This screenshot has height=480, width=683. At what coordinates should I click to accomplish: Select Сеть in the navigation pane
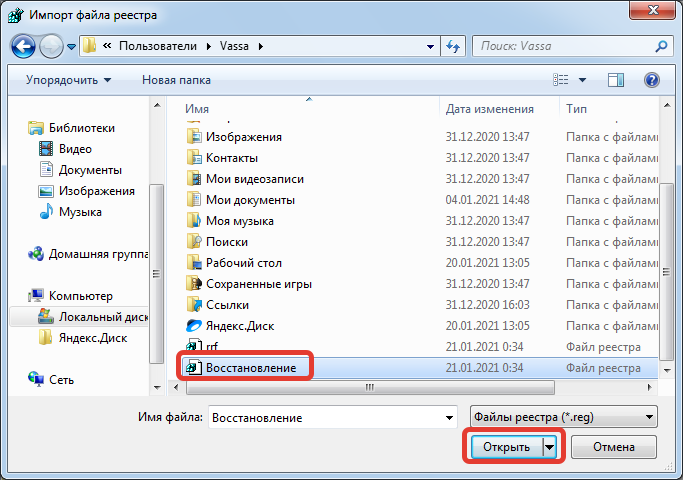pyautogui.click(x=61, y=380)
